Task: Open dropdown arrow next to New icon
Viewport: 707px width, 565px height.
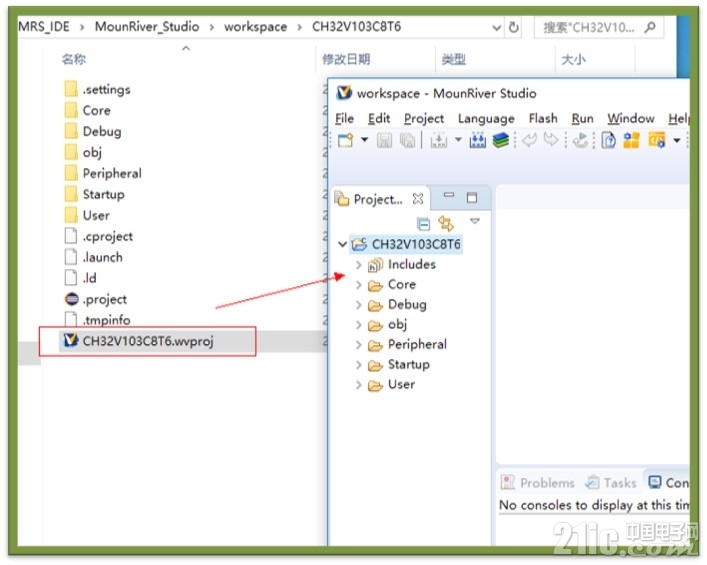Action: pos(364,140)
